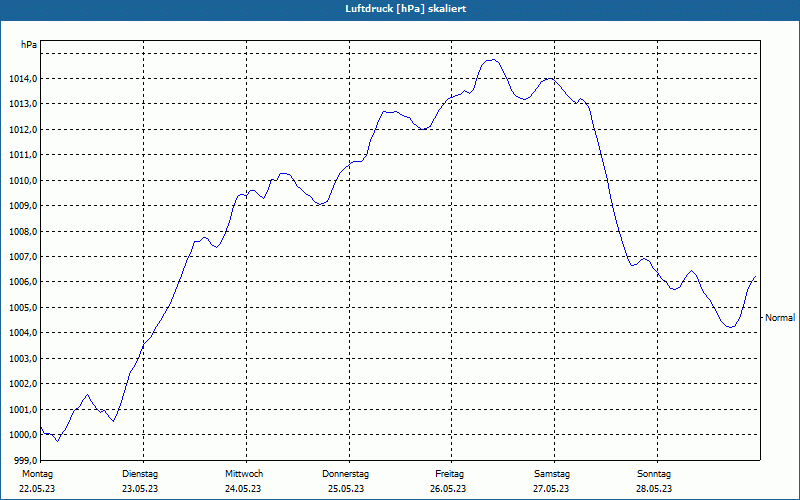Click the 1008,0 axis value

(23, 231)
